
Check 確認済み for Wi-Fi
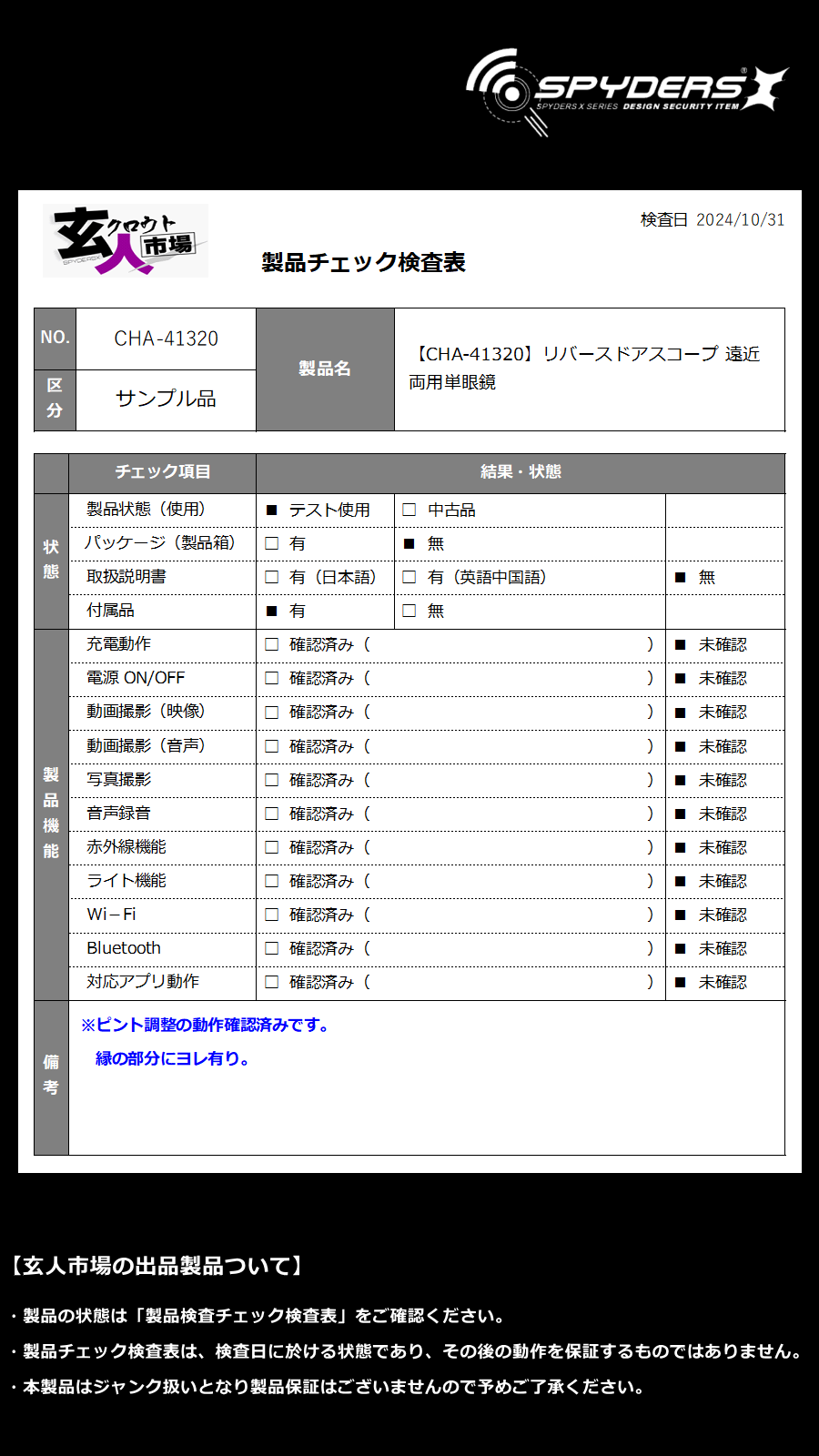click(271, 915)
